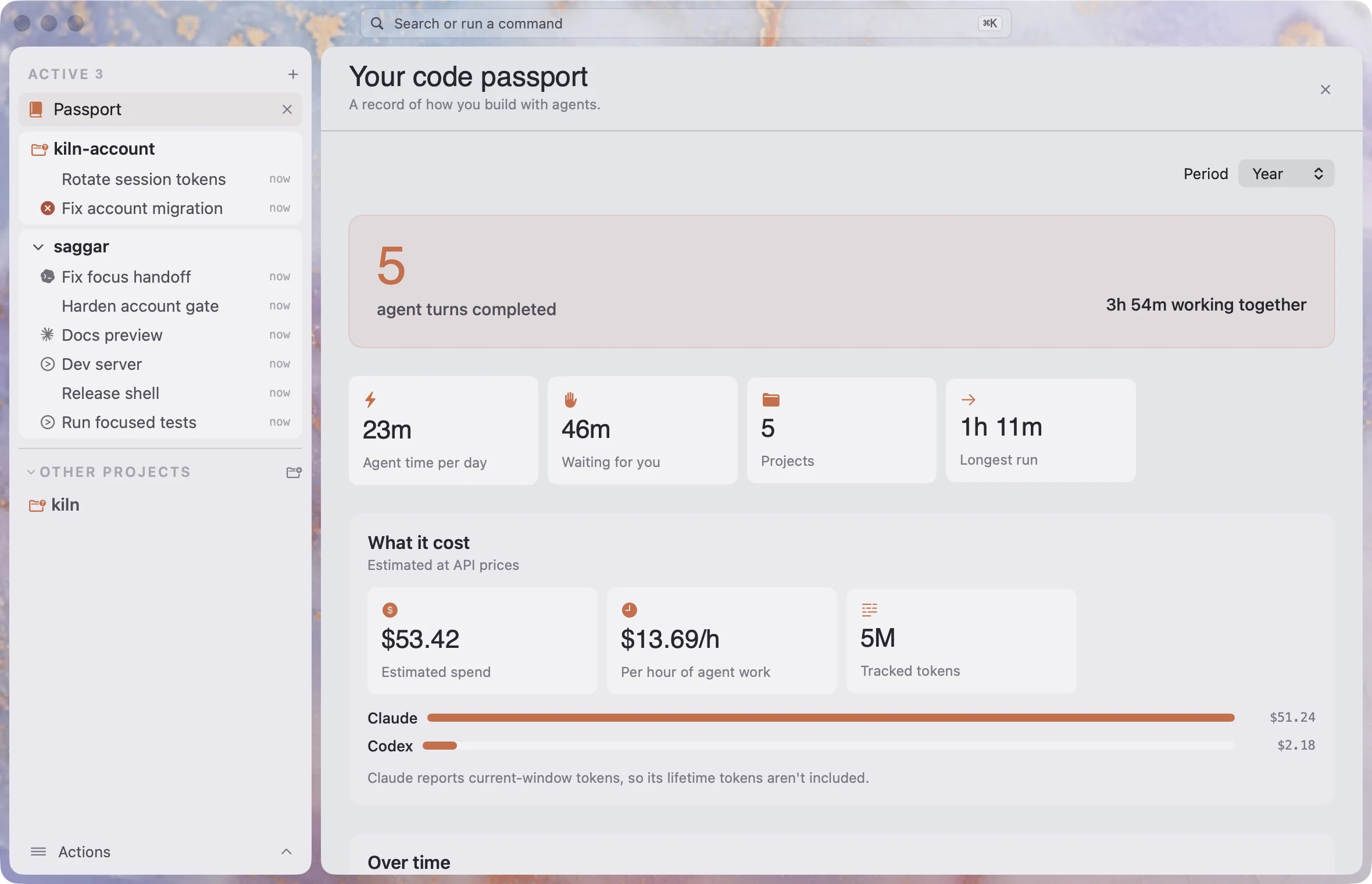The width and height of the screenshot is (1372, 884).
Task: Click the $51.24 Claude cost value
Action: point(1292,718)
